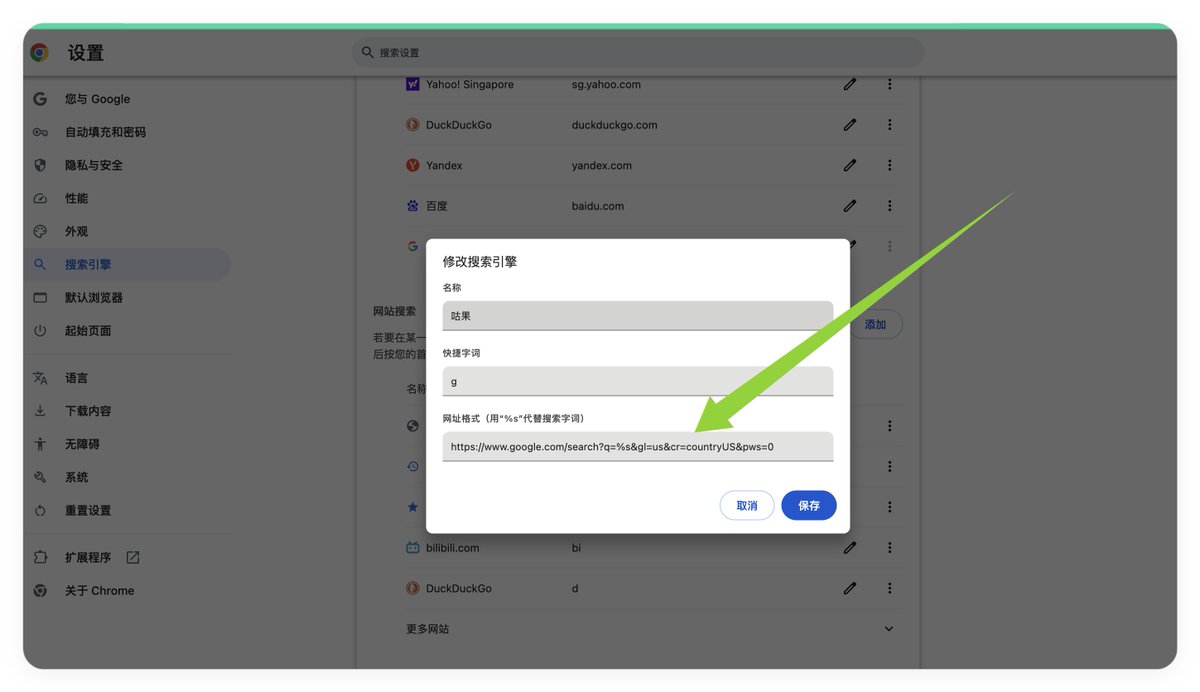
Task: Click the browser window icon for 默认浏览器
Action: 40,297
